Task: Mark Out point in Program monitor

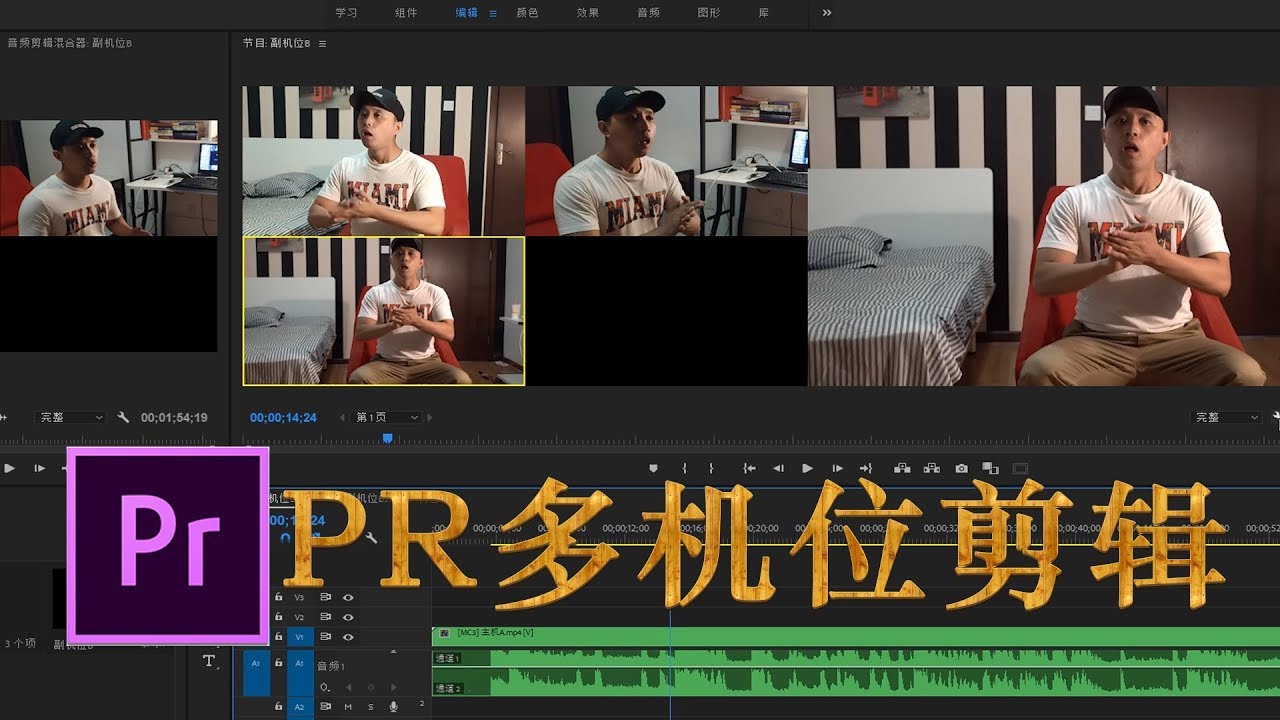Action: click(711, 468)
